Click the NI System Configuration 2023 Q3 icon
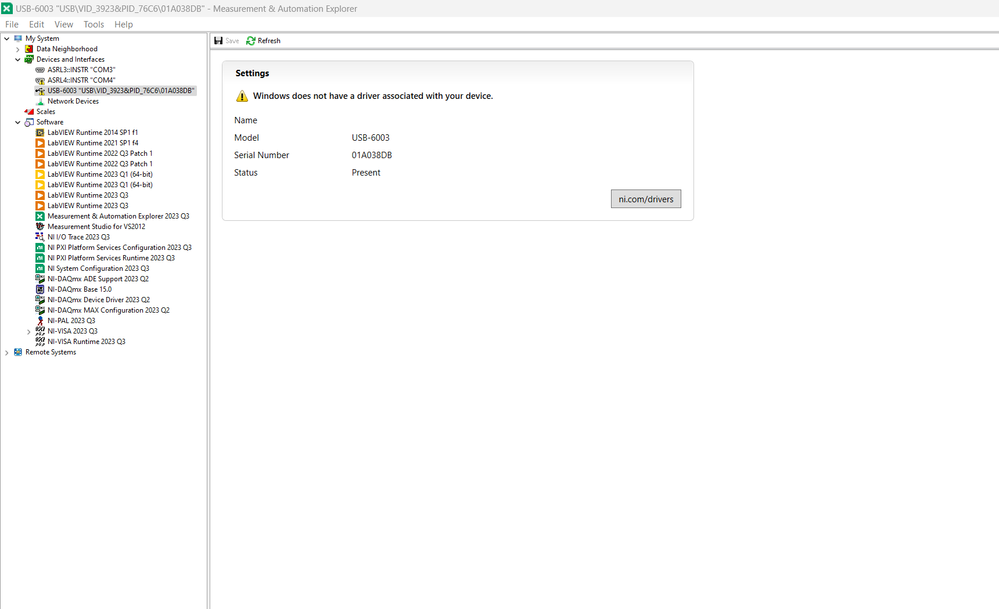 point(40,268)
